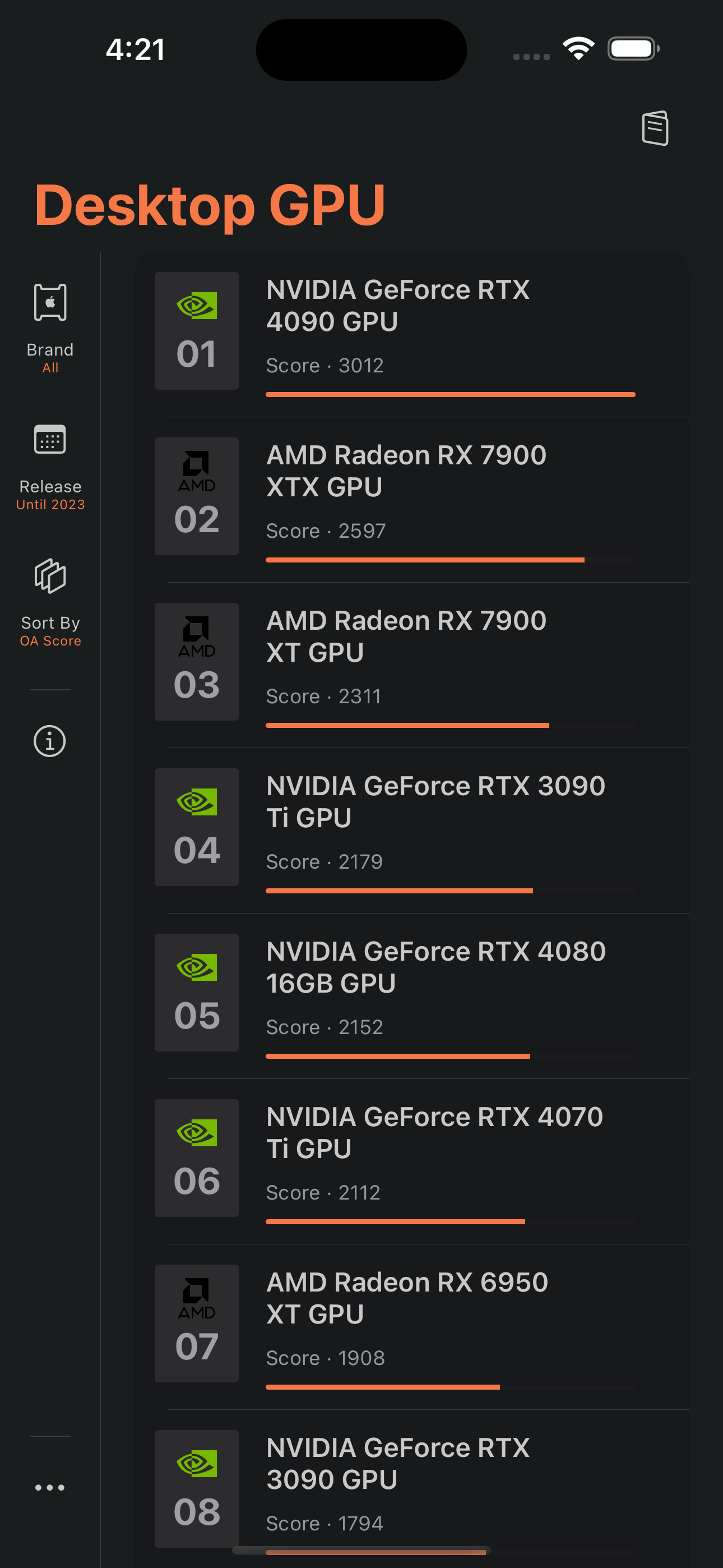This screenshot has height=1568, width=723.
Task: Tap the Sort By stacked cards icon
Action: tap(50, 575)
